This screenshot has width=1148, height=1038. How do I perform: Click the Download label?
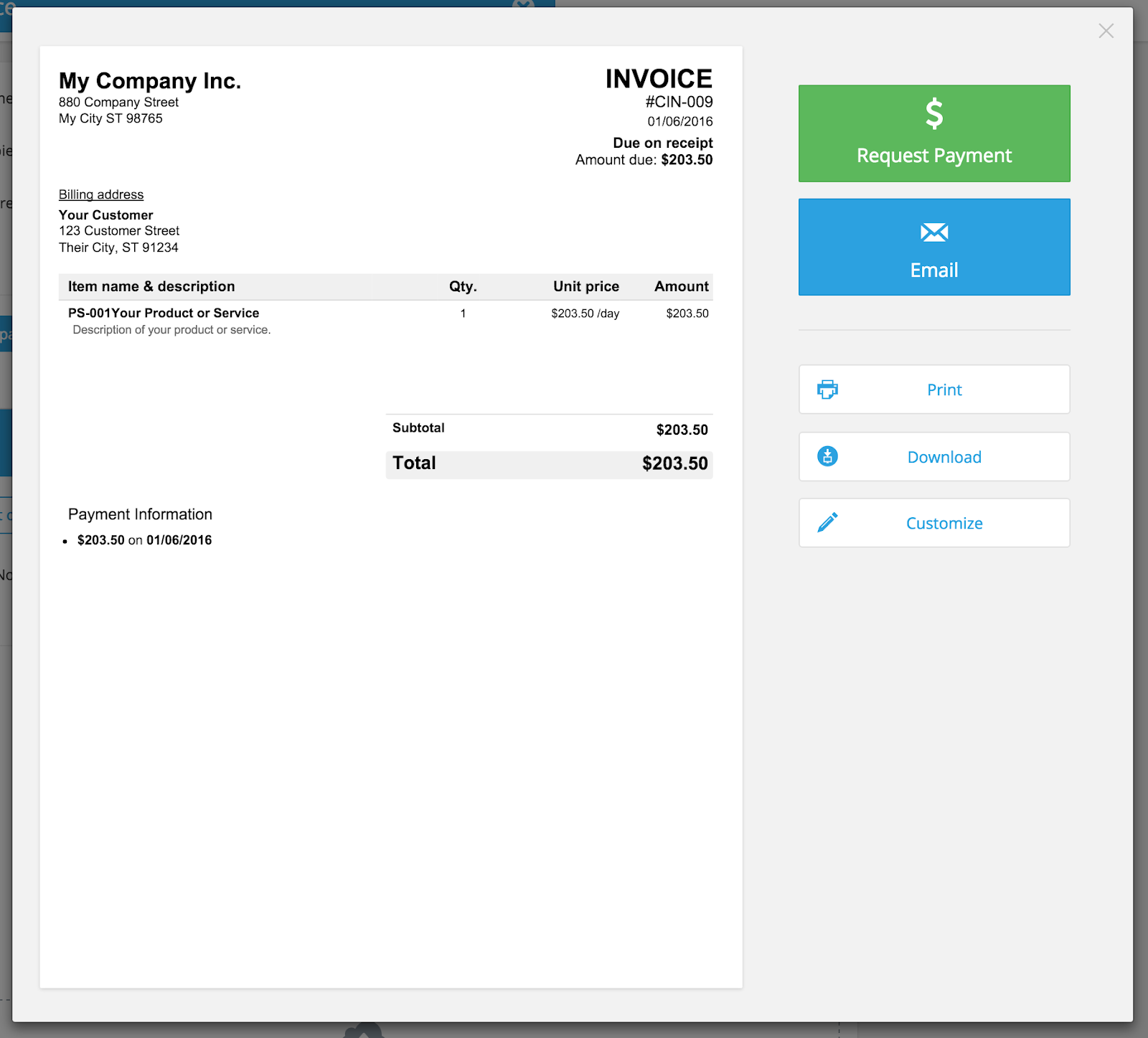pos(944,457)
